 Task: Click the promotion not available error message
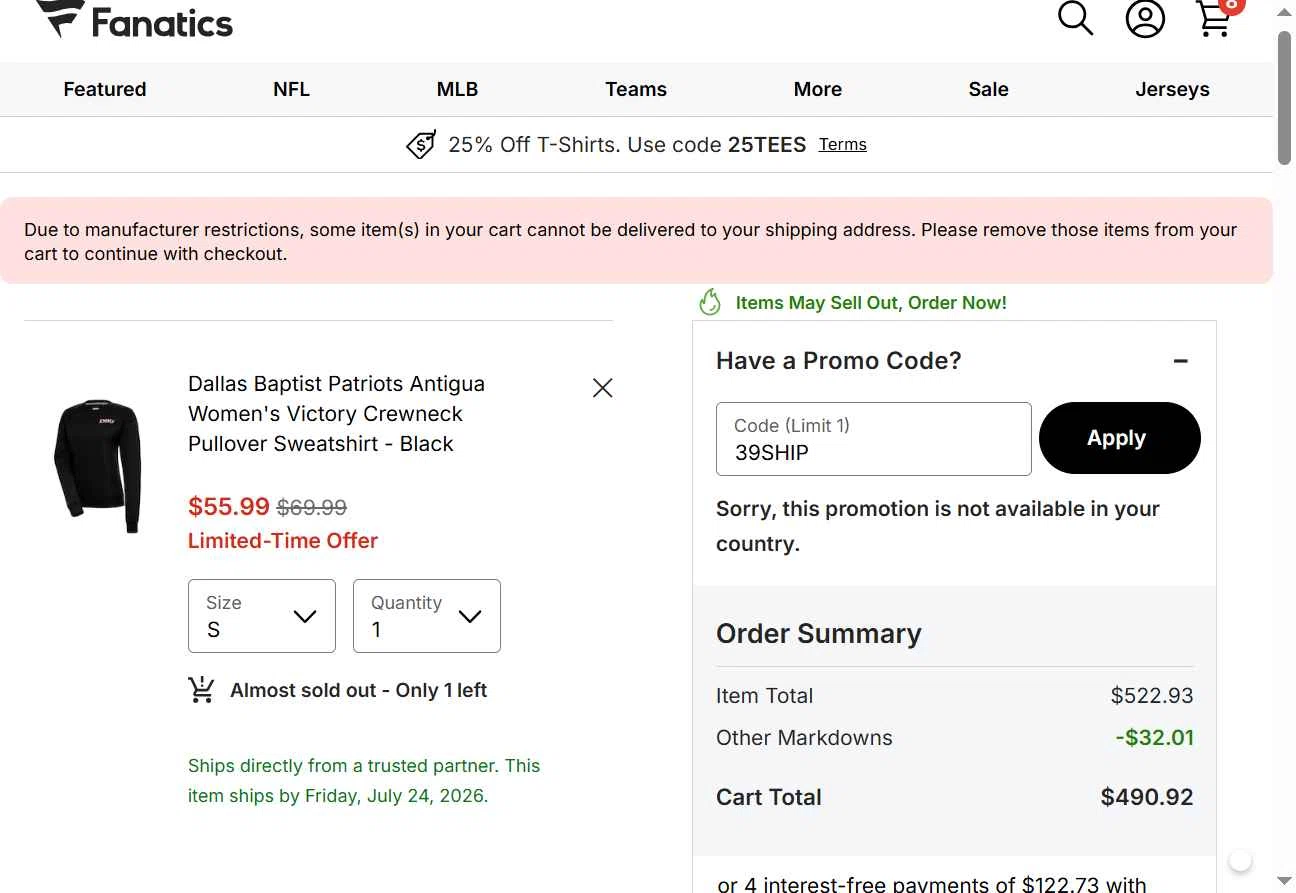[938, 526]
